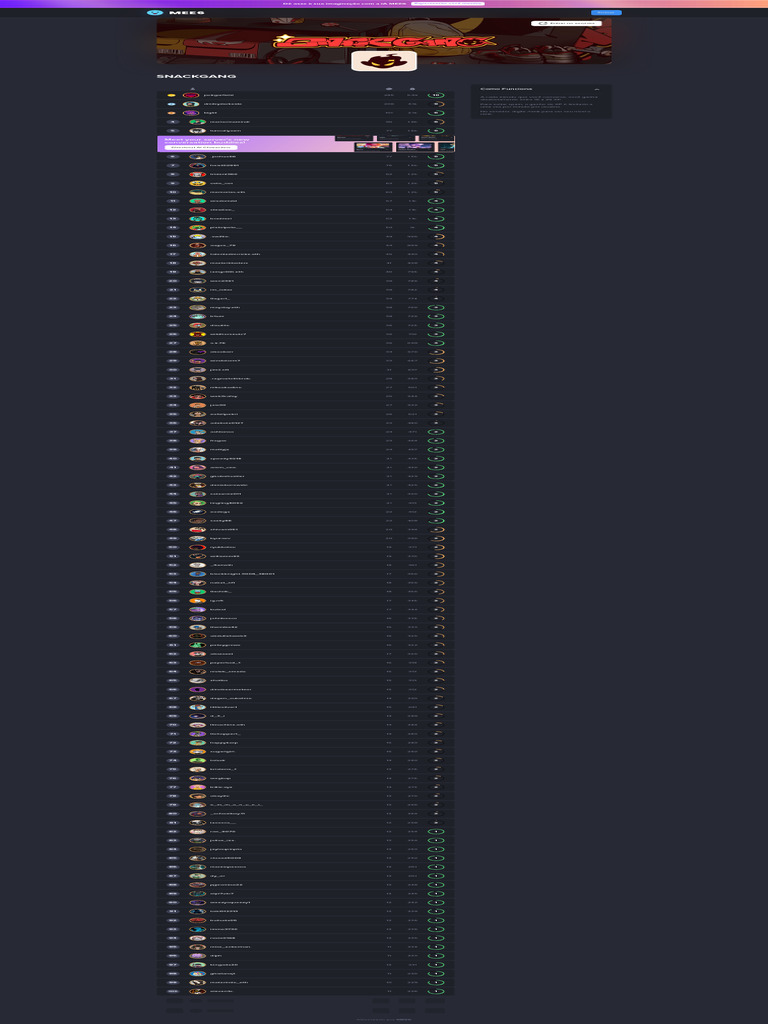768x1024 pixels.
Task: Click the Como Funciona panel heading
Action: [506, 89]
